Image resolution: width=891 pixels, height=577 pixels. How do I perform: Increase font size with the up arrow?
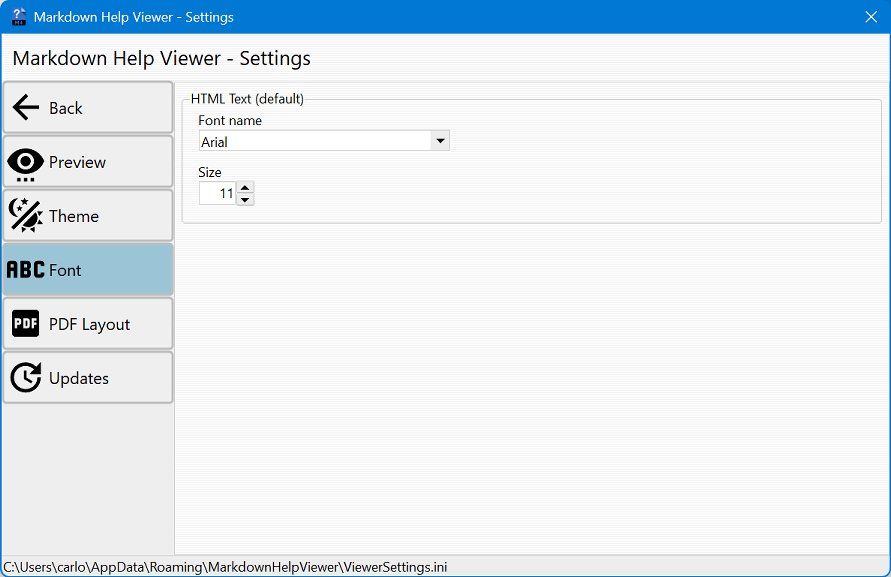click(x=245, y=187)
